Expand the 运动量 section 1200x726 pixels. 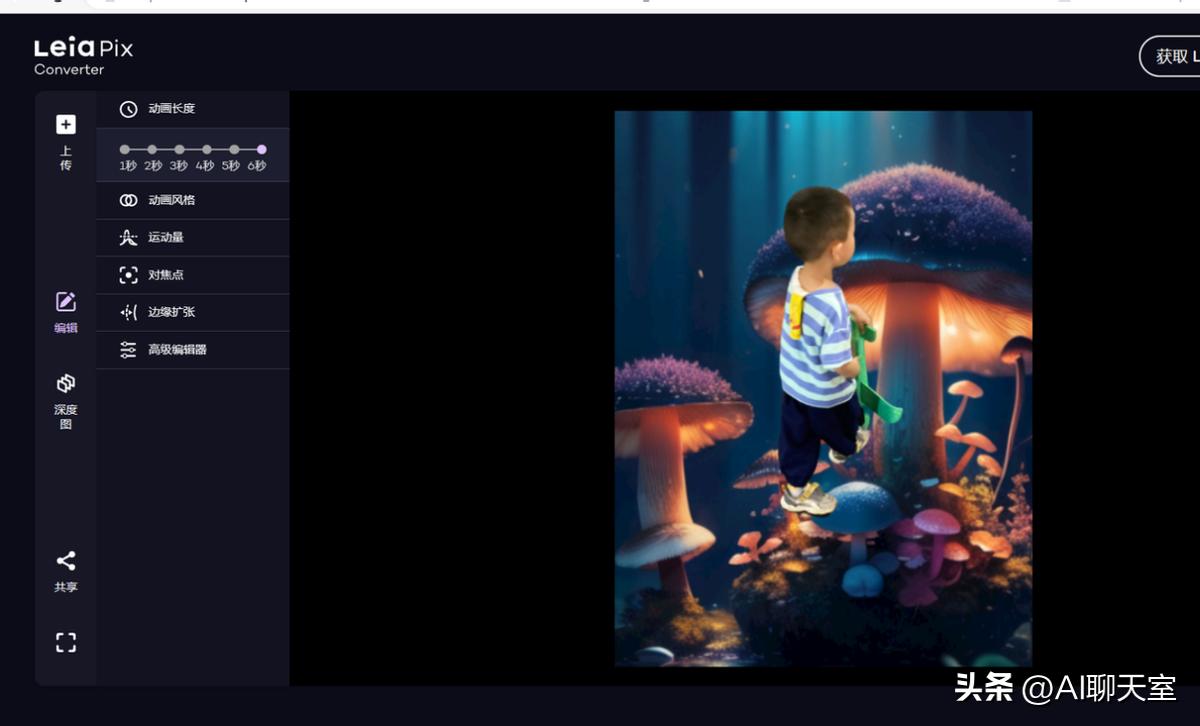[193, 237]
